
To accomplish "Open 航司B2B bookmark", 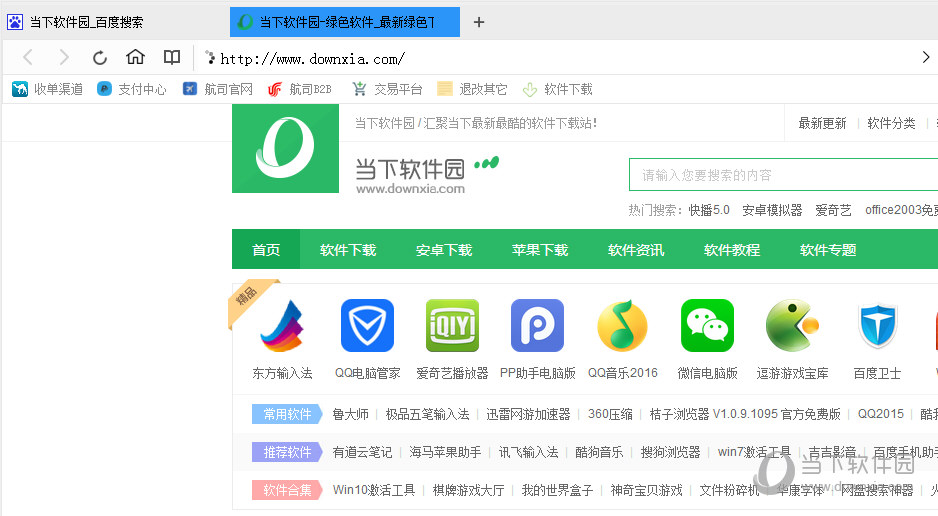I will [300, 89].
